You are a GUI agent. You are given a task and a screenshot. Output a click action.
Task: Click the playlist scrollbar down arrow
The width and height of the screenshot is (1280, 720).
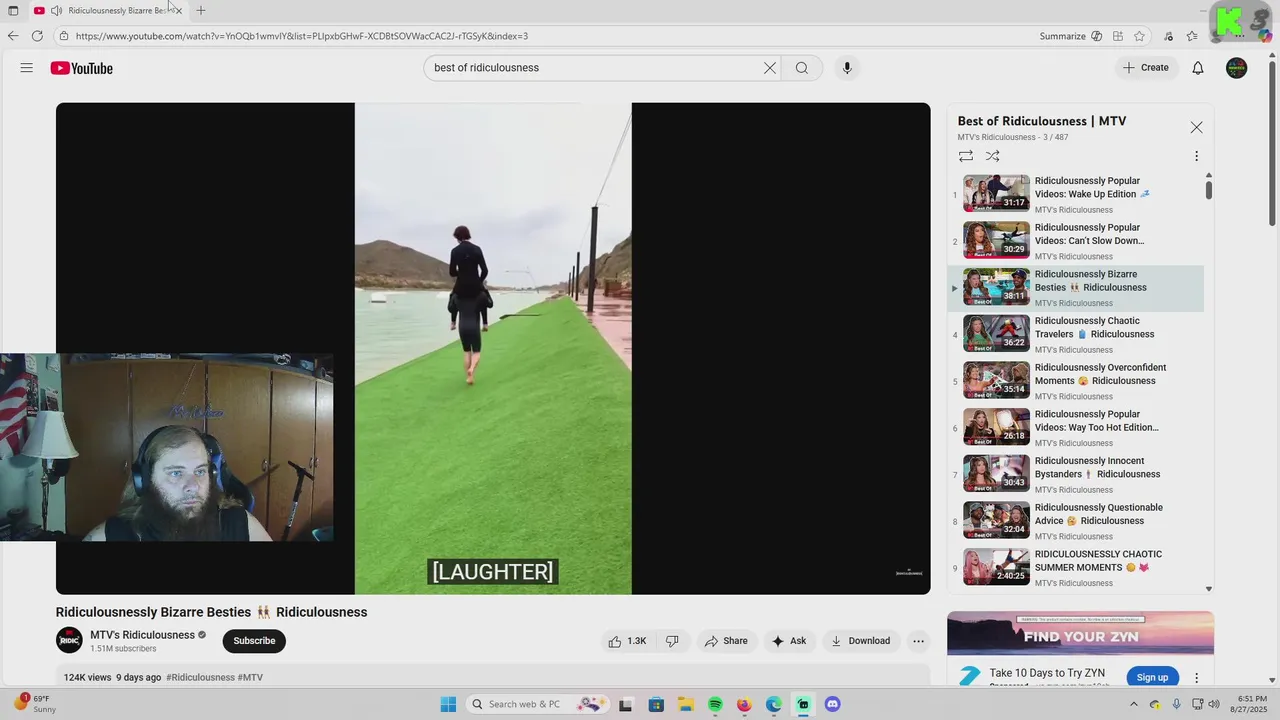1209,589
